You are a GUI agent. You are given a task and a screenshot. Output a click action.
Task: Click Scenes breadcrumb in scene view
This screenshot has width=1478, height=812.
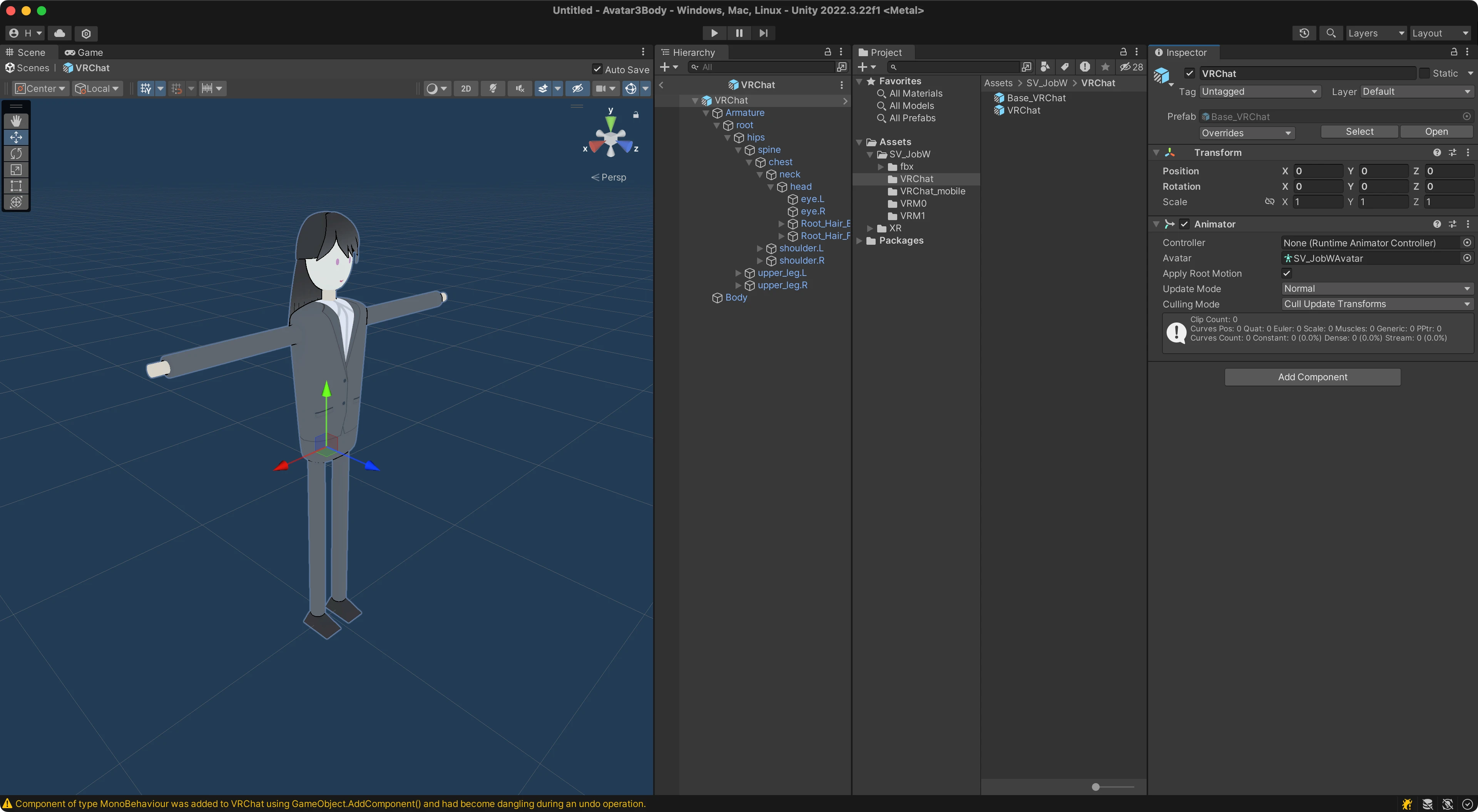point(27,68)
